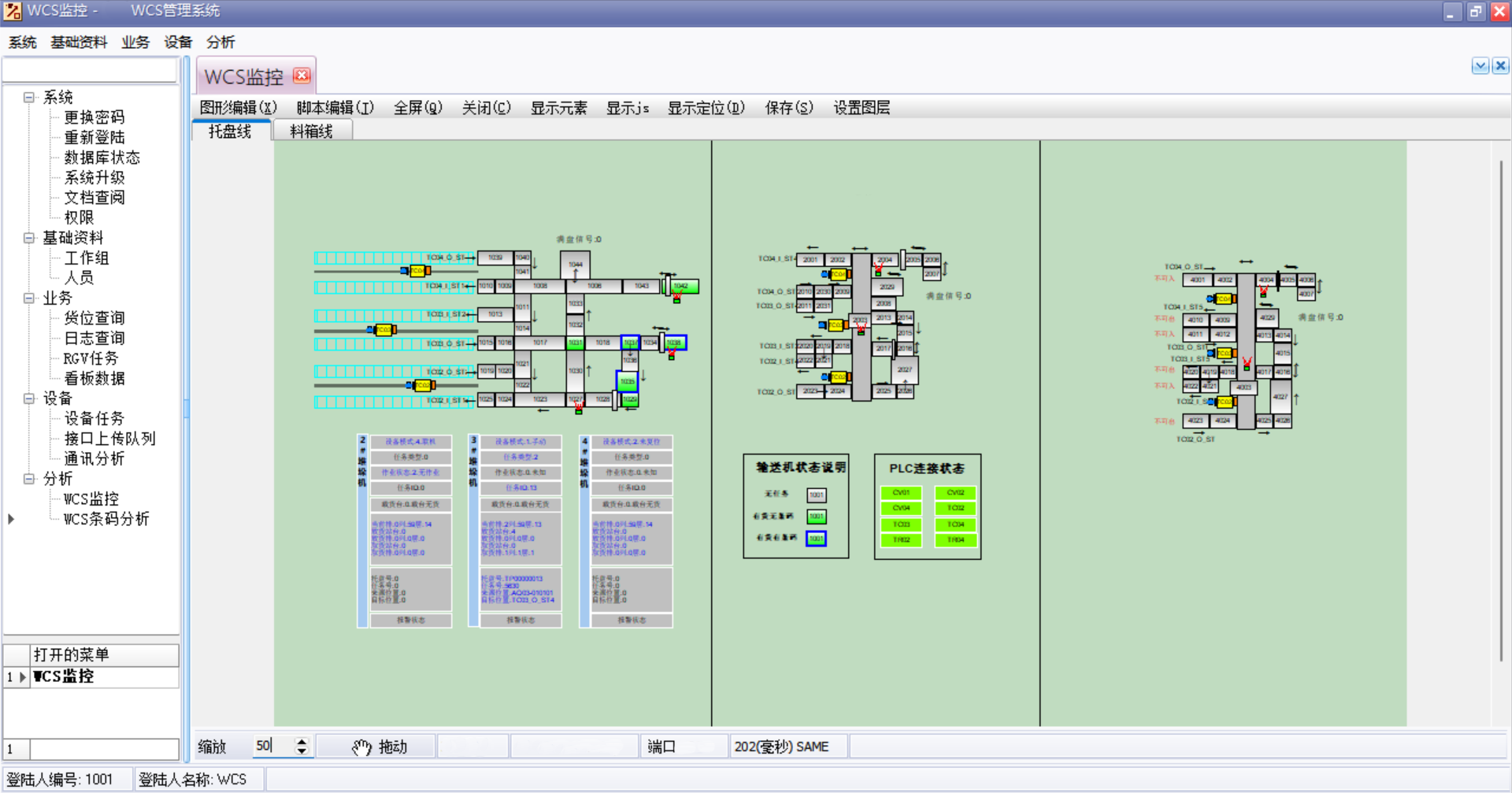Screen dimensions: 1512x793
Task: Click the TC03 PLC connection status indicator
Action: point(901,524)
